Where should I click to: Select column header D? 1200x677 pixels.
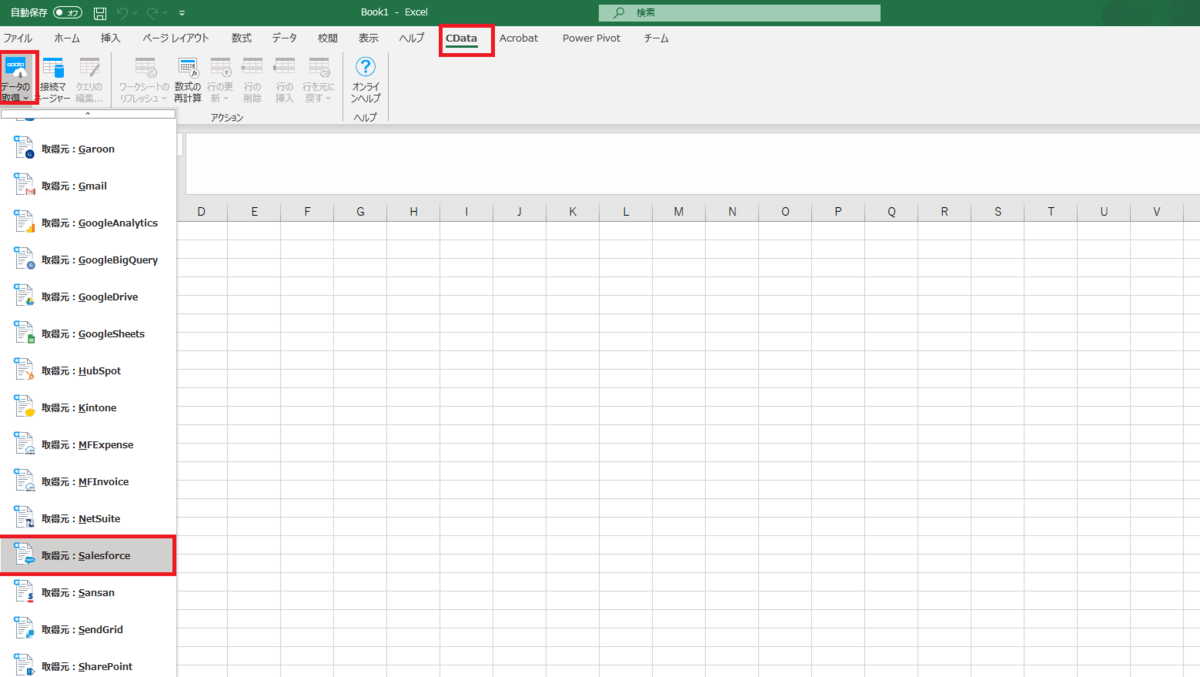pyautogui.click(x=201, y=211)
